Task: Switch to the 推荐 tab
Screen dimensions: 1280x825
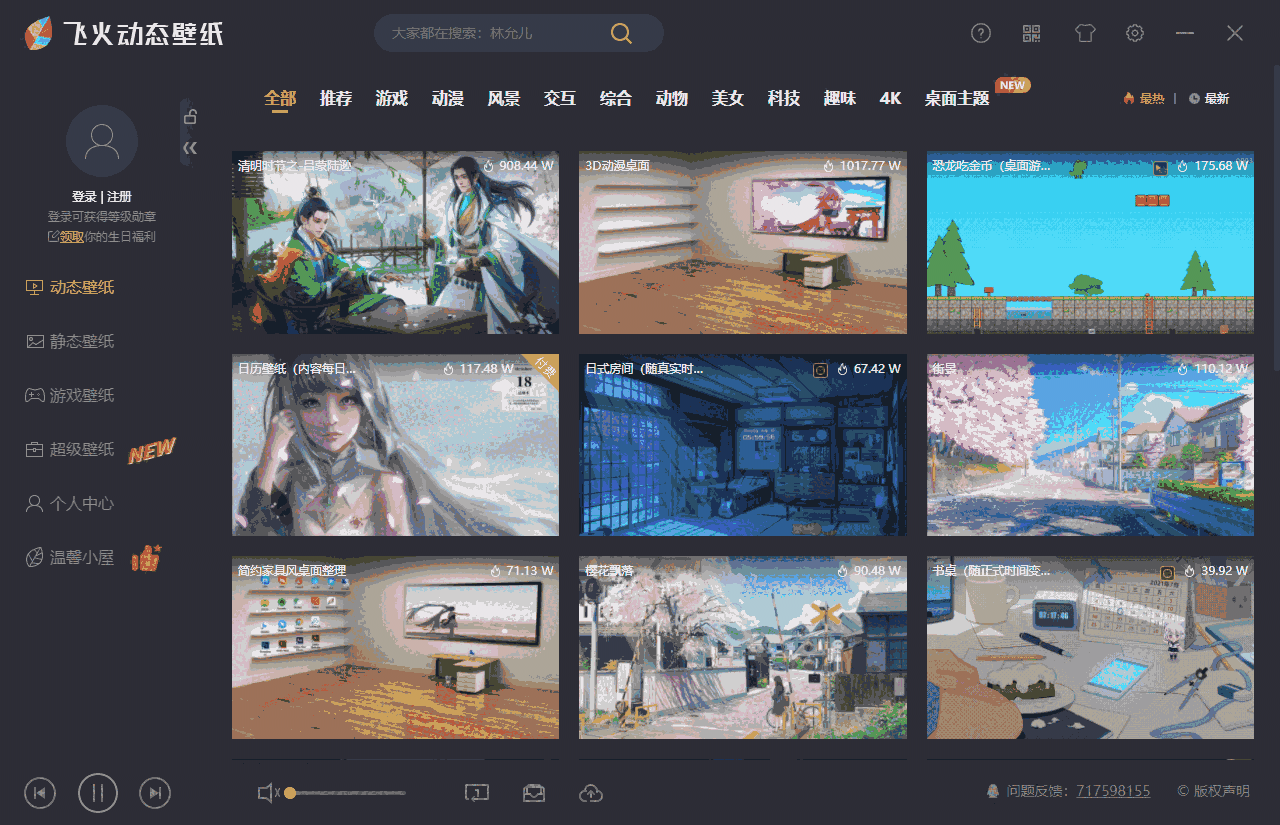Action: (336, 98)
